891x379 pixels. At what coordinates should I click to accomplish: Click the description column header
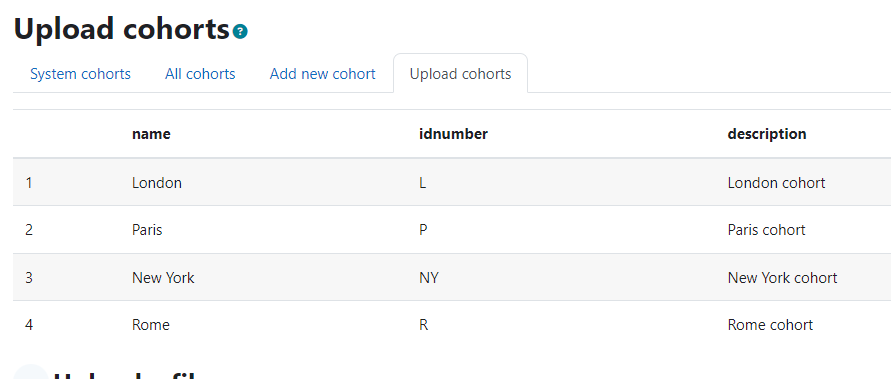pos(767,134)
